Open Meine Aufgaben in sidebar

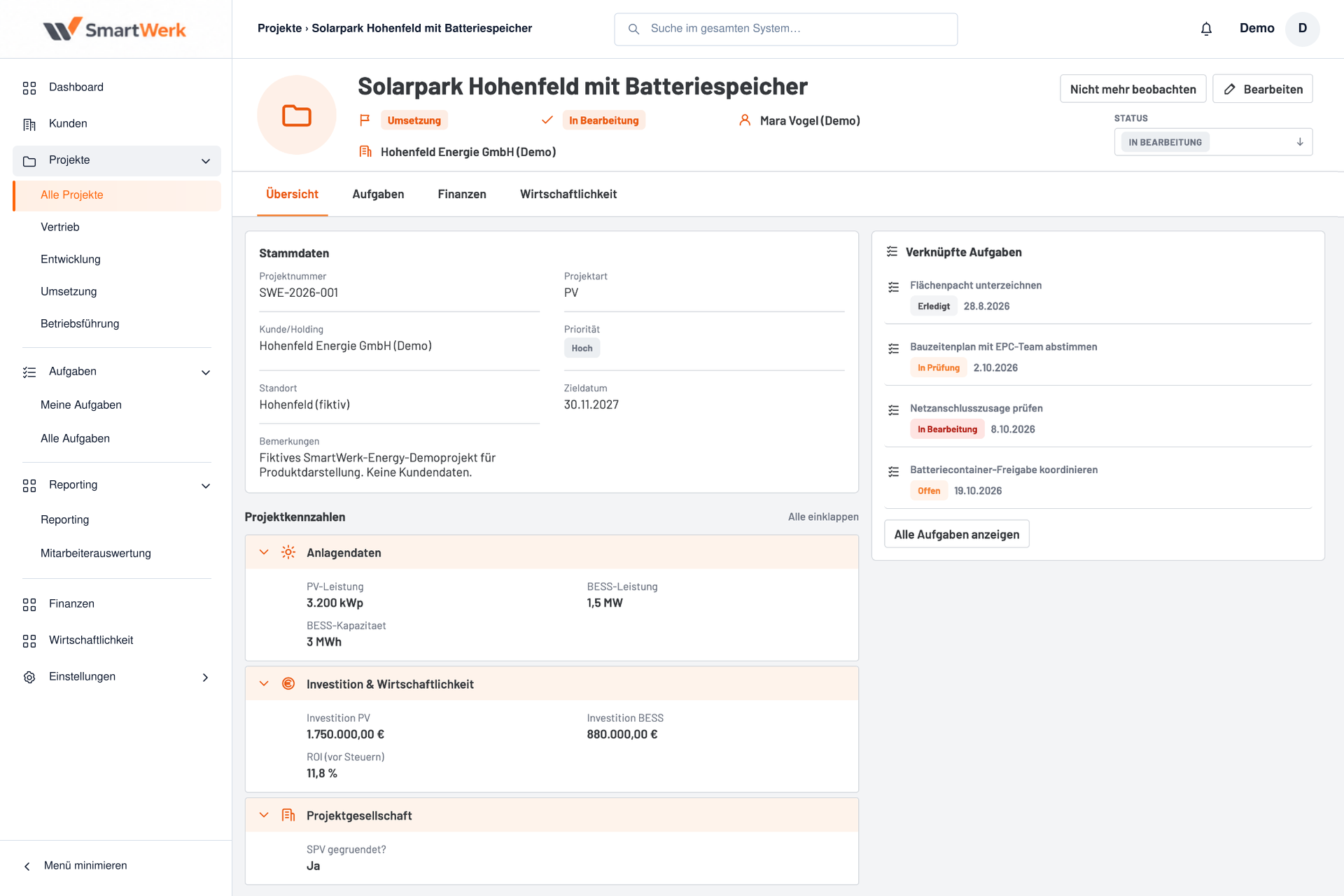coord(81,405)
